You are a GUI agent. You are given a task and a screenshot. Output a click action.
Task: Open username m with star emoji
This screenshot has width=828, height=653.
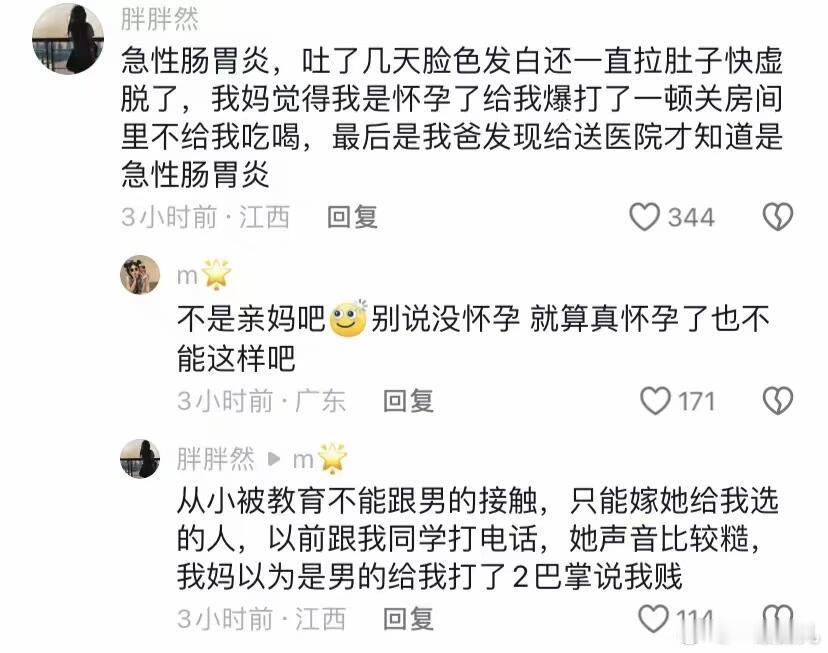[x=204, y=275]
